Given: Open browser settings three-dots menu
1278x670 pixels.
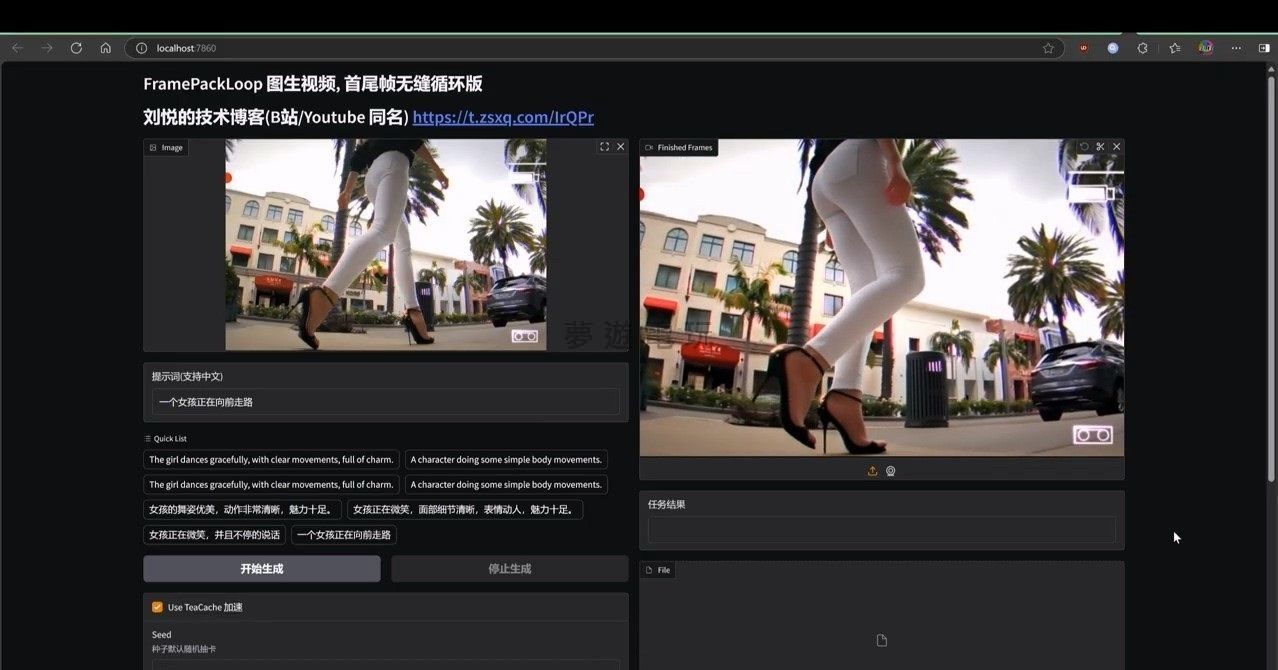Looking at the screenshot, I should 1236,48.
